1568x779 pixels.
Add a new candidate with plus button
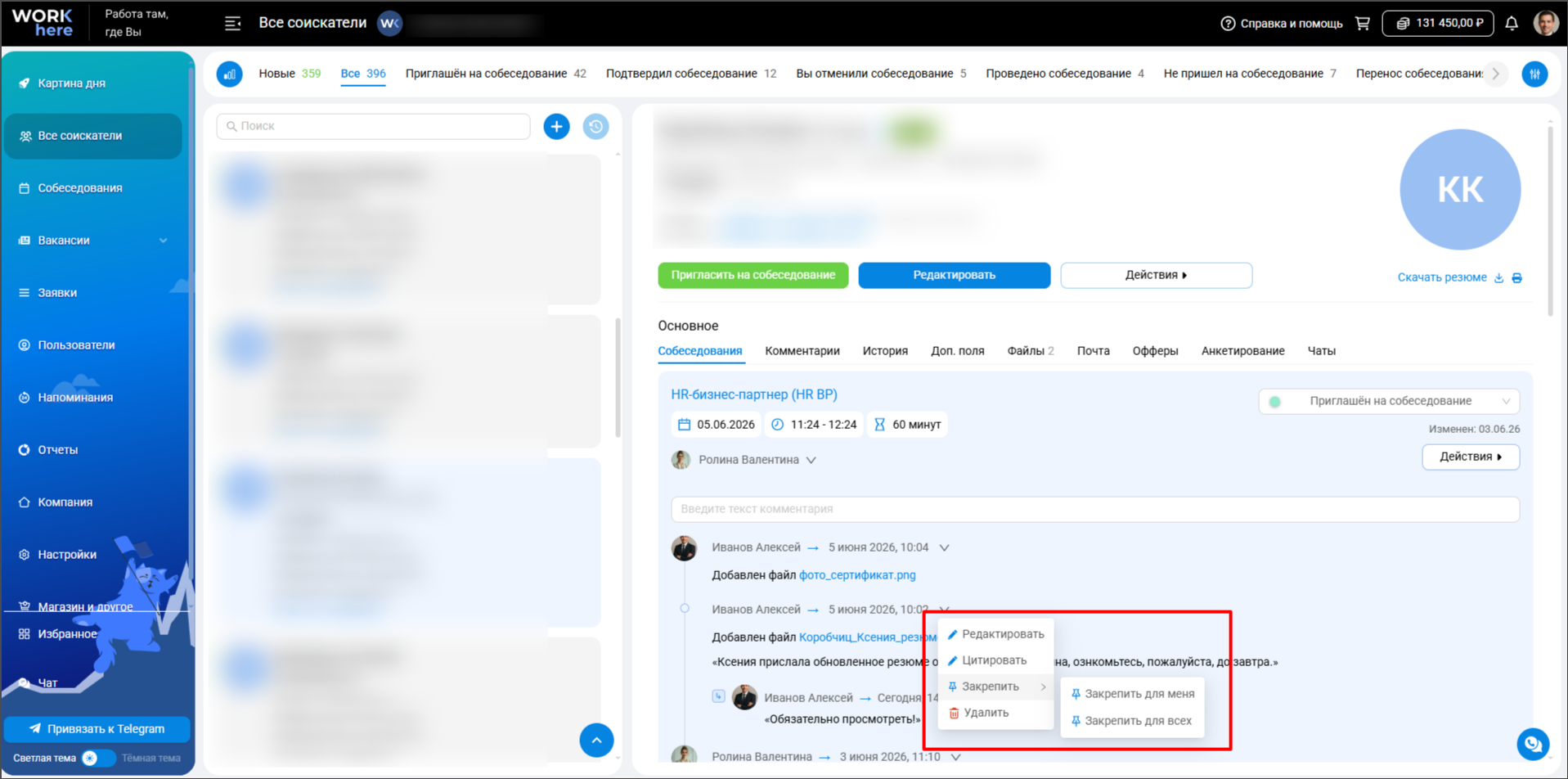click(556, 127)
